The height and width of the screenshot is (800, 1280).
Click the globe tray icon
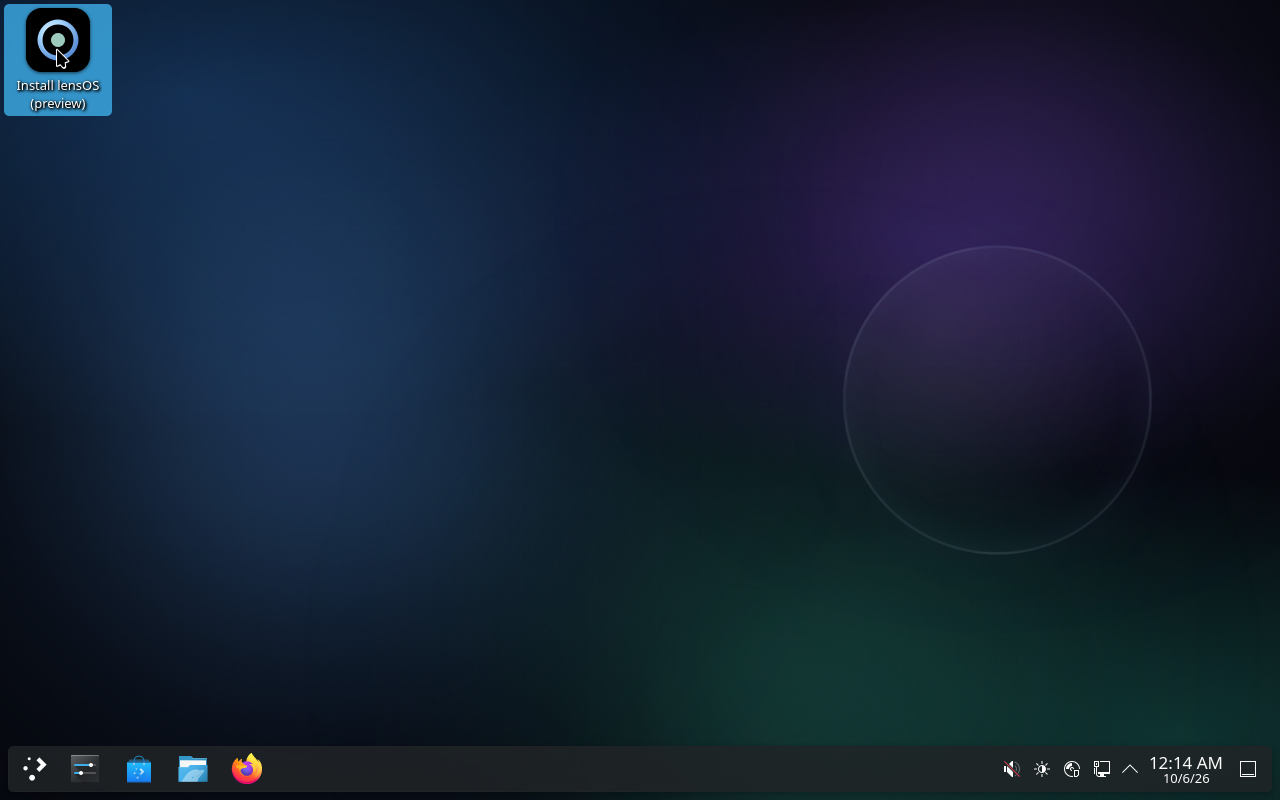[1072, 769]
